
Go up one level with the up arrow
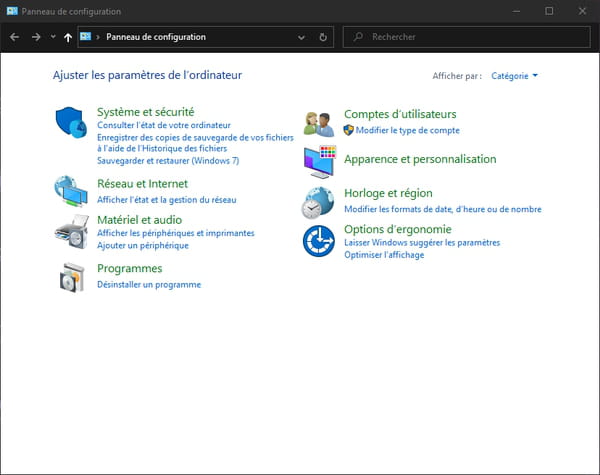click(68, 37)
